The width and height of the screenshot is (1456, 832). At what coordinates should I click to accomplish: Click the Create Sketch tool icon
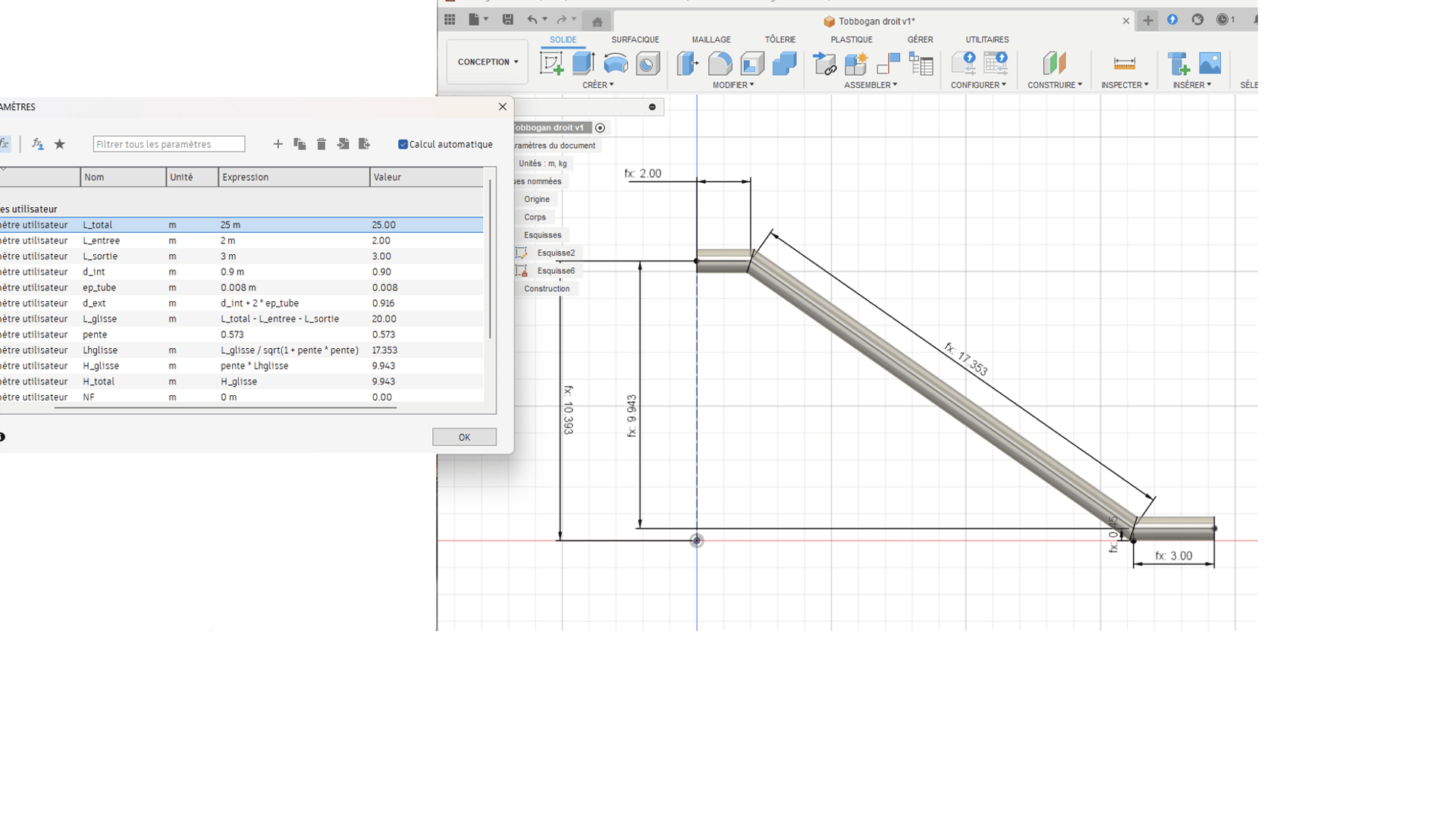[x=551, y=64]
